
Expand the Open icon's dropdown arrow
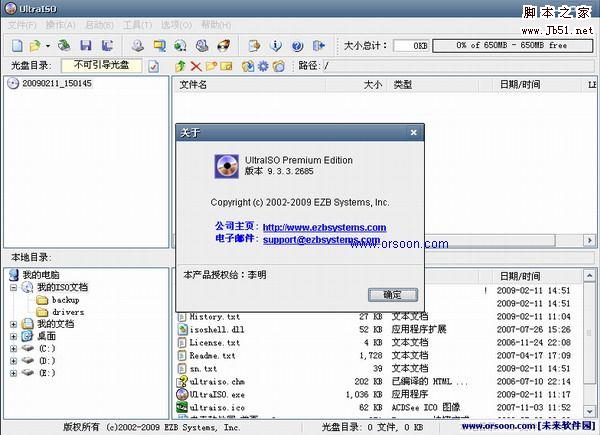click(x=48, y=46)
